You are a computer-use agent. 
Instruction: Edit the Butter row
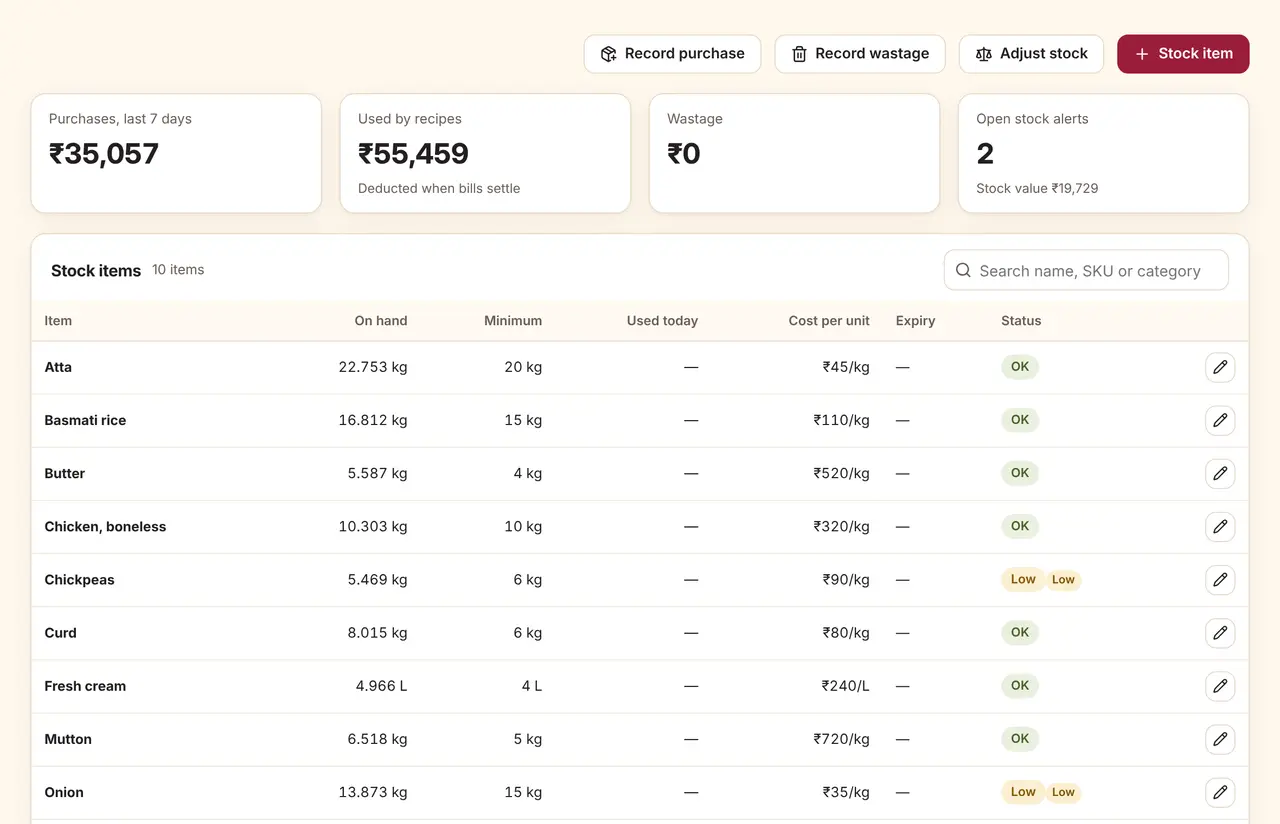pyautogui.click(x=1220, y=474)
